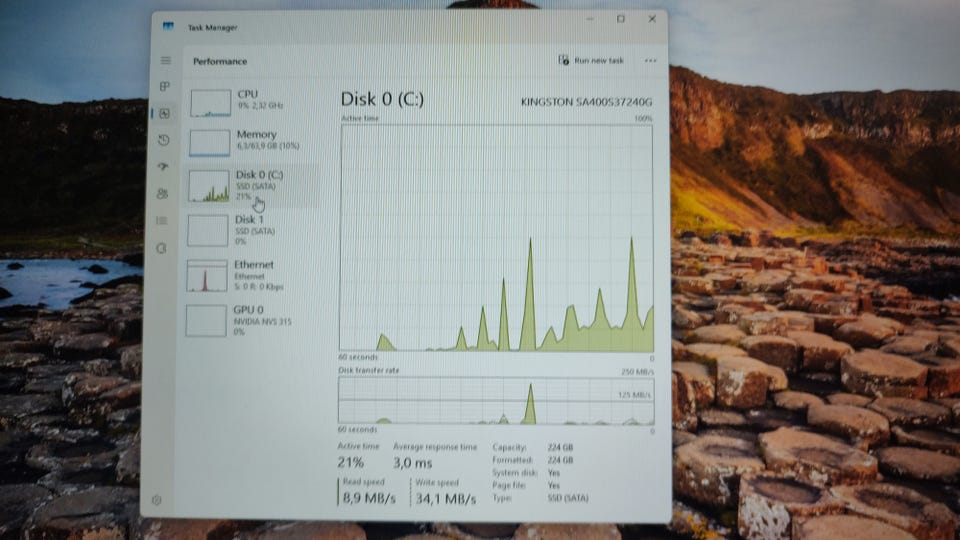
Task: Open the Startup apps icon
Action: coord(163,167)
